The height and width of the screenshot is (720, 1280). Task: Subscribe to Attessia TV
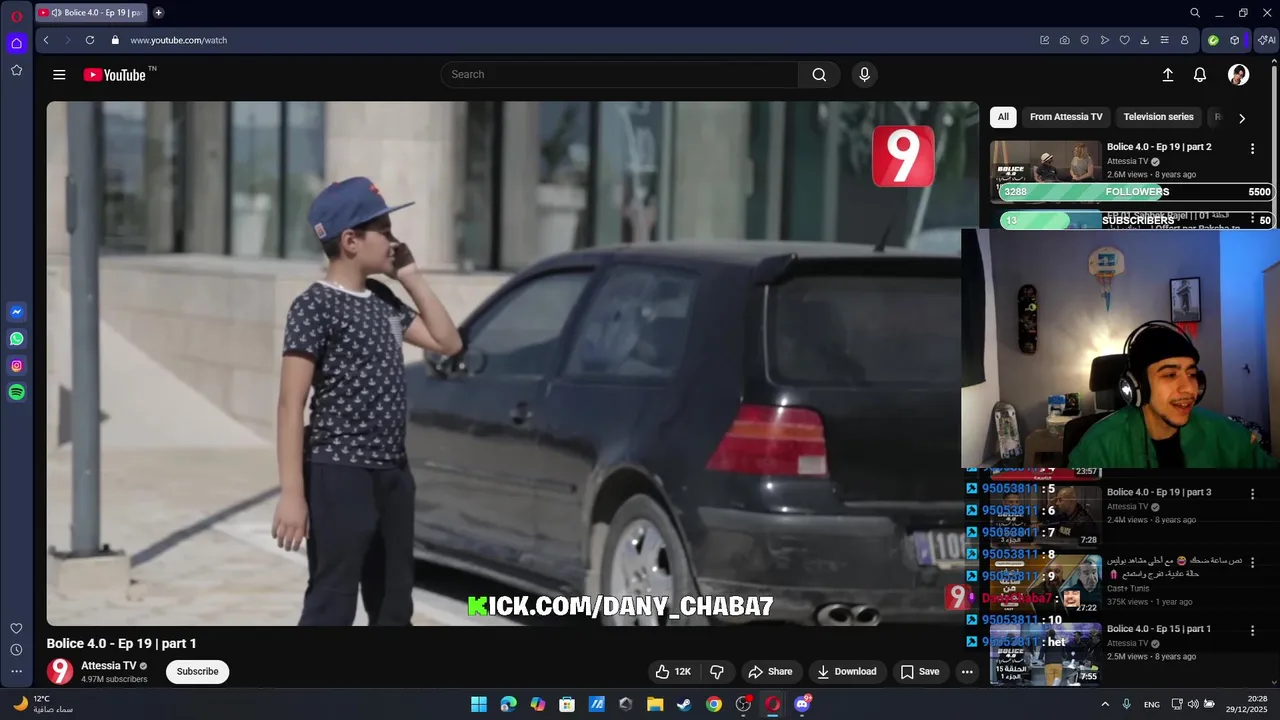[197, 672]
